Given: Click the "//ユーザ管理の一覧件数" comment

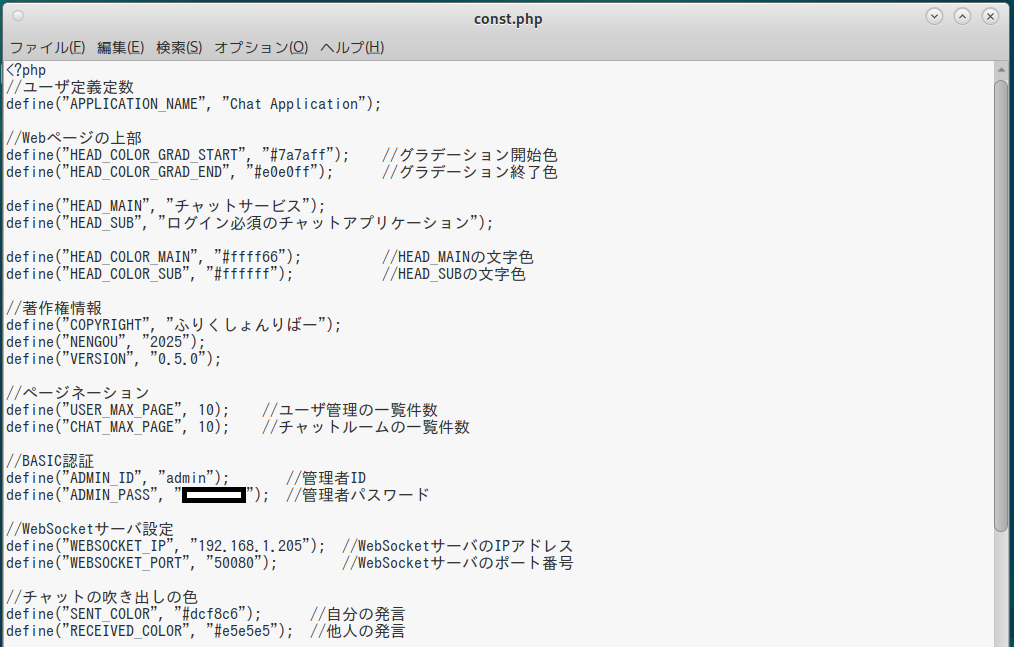Looking at the screenshot, I should click(x=350, y=410).
